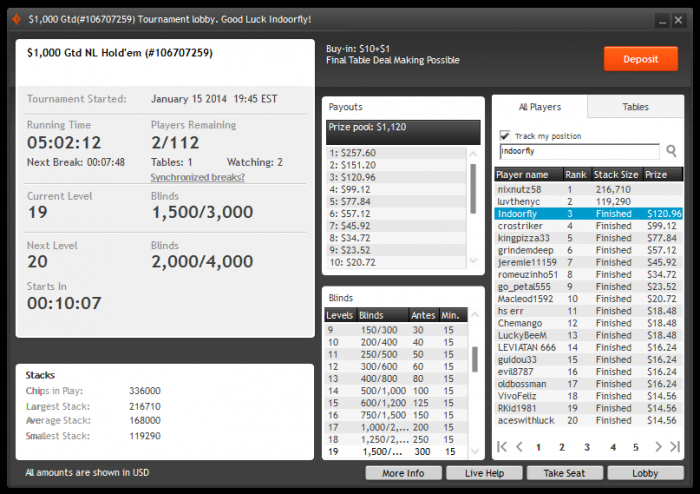700x494 pixels.
Task: Switch to the All Players tab
Action: pos(540,107)
